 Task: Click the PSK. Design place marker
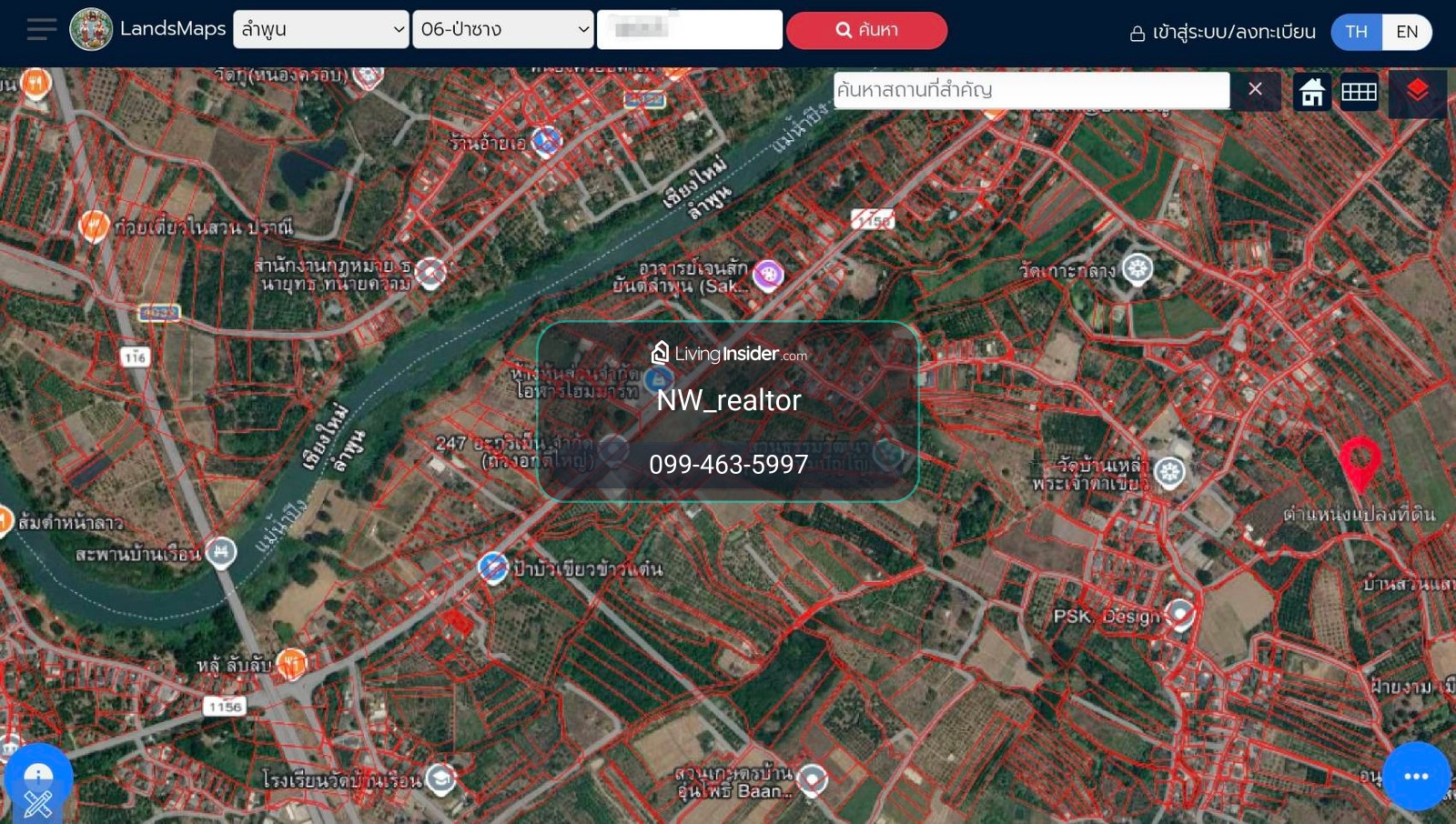pos(1180,614)
